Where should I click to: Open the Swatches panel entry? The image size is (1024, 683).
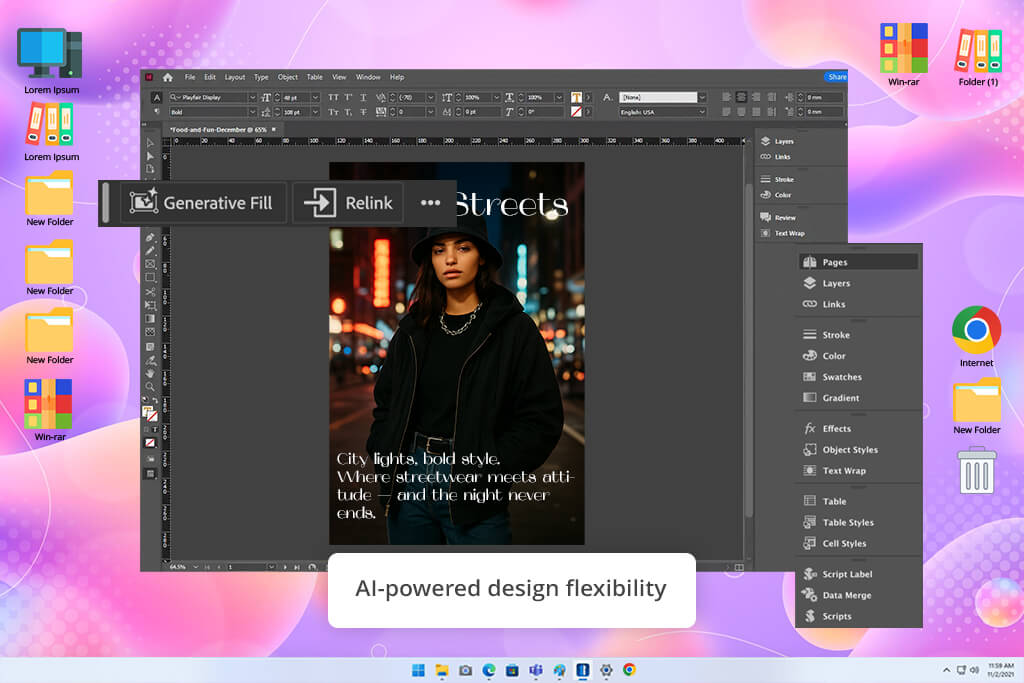[x=841, y=377]
